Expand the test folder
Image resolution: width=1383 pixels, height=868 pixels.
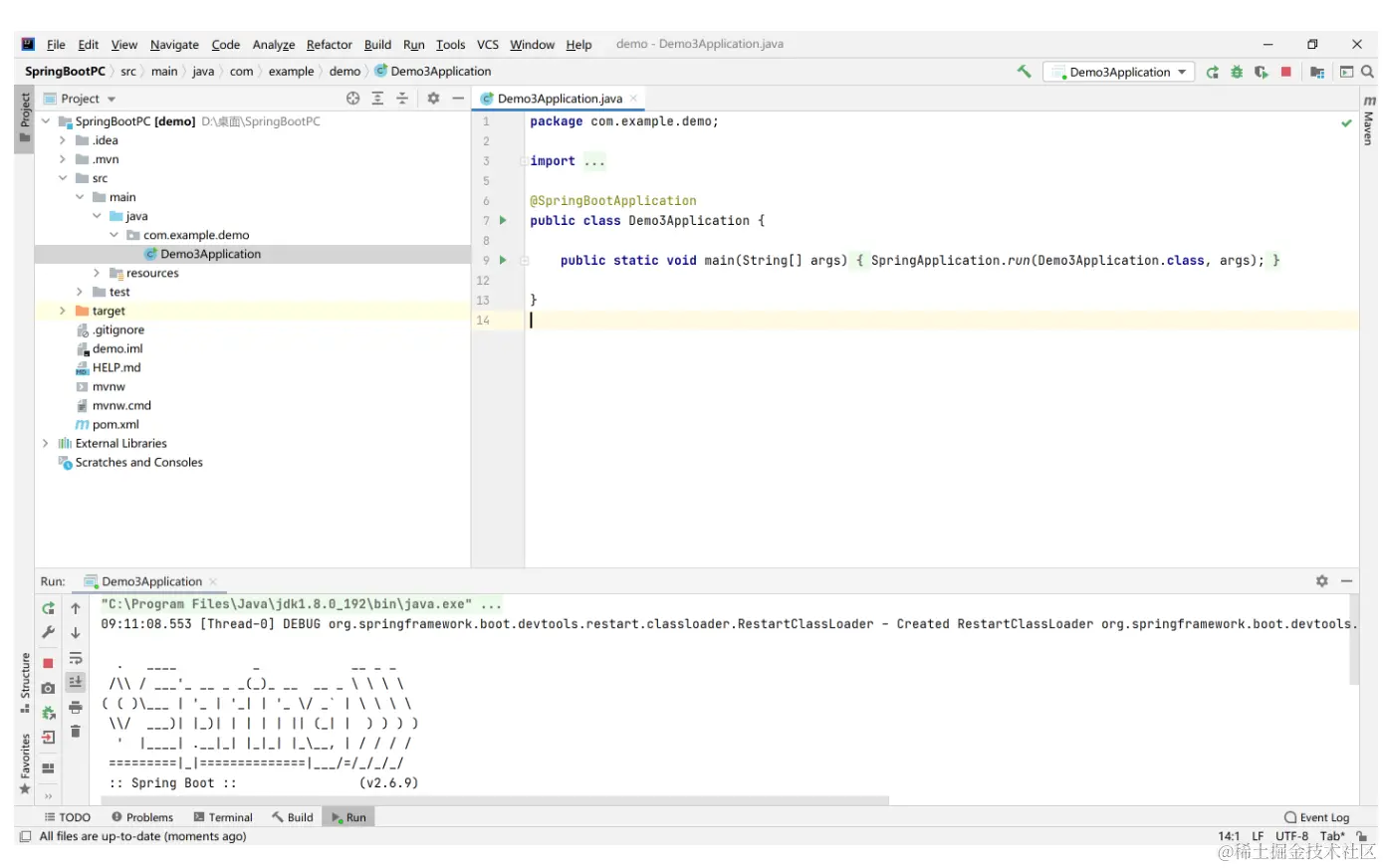80,292
